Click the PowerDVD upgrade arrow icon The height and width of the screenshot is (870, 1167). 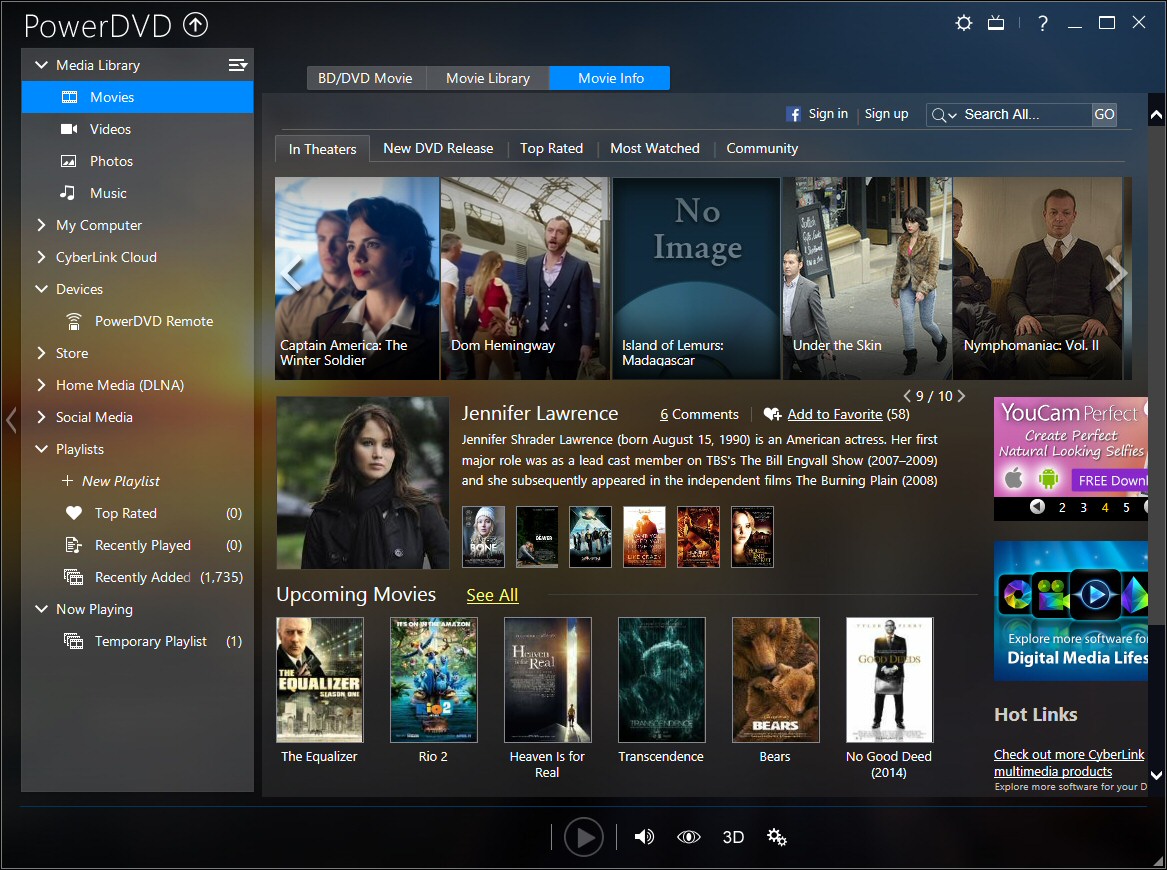point(196,25)
